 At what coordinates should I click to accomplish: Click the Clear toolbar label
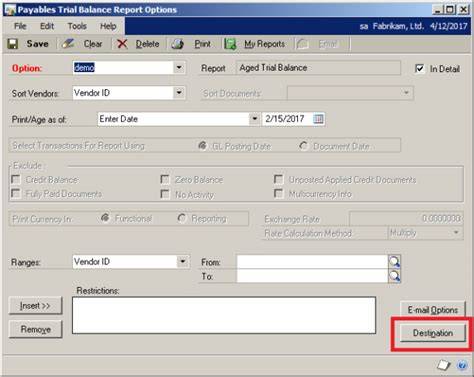93,44
